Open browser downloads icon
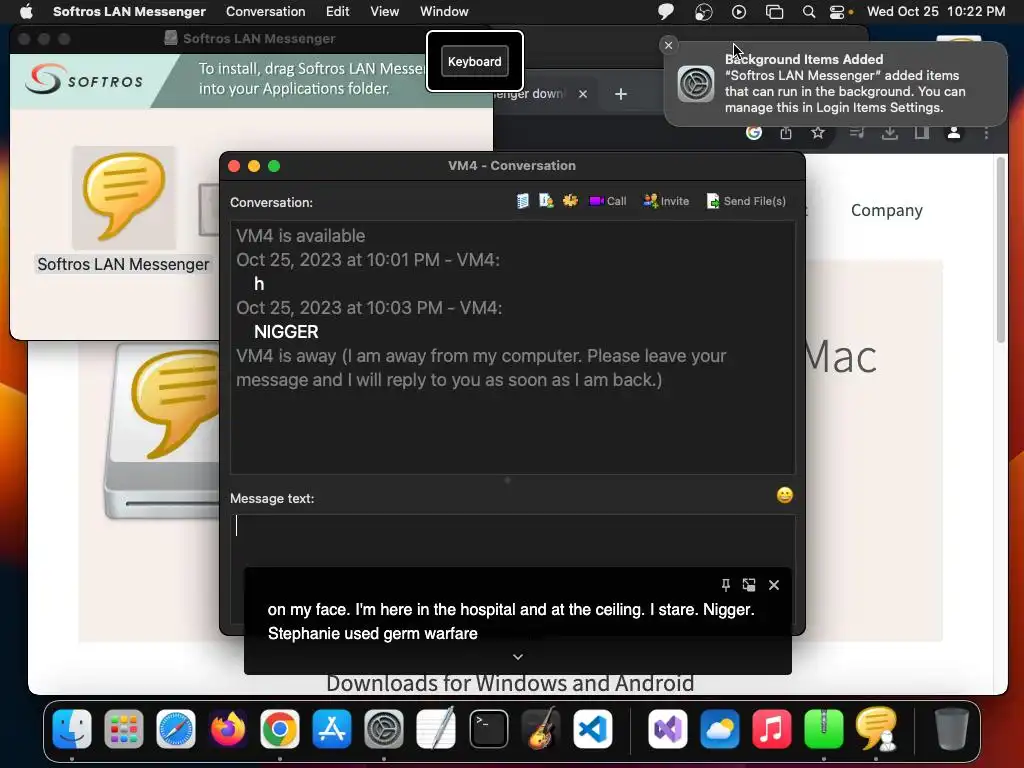The width and height of the screenshot is (1024, 768). pos(889,133)
